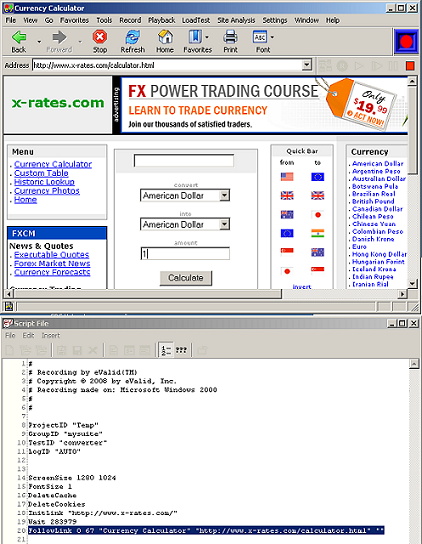The width and height of the screenshot is (422, 544).
Task: Expand the convert currency dropdown
Action: click(225, 195)
